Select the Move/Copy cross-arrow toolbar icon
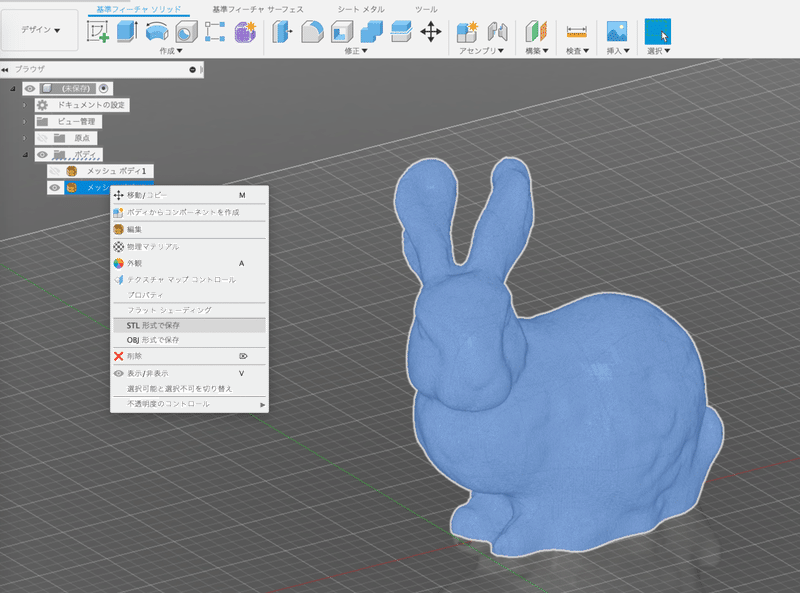This screenshot has height=593, width=800. click(431, 31)
